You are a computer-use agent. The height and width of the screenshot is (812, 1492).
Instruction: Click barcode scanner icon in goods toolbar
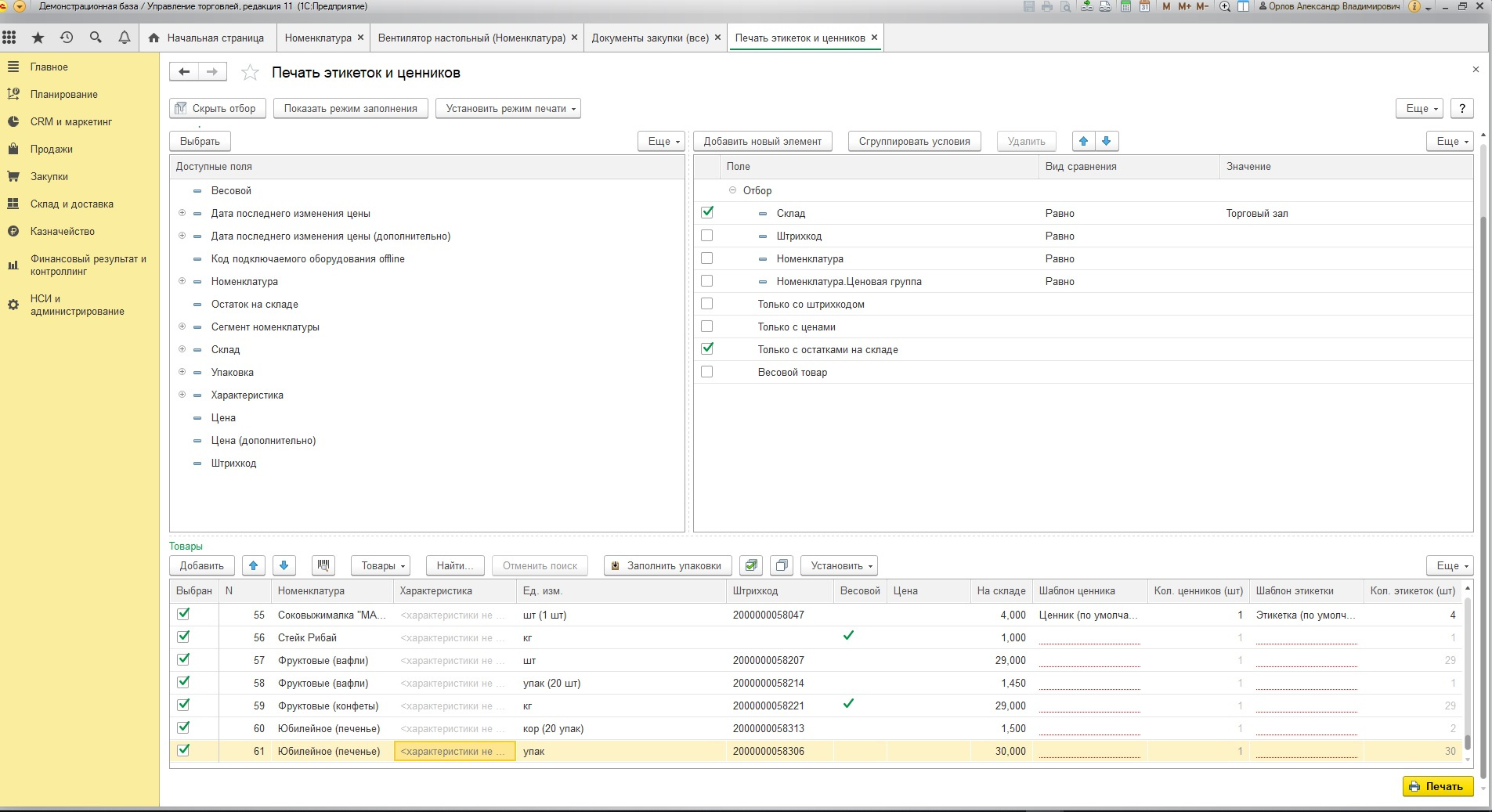click(x=323, y=565)
